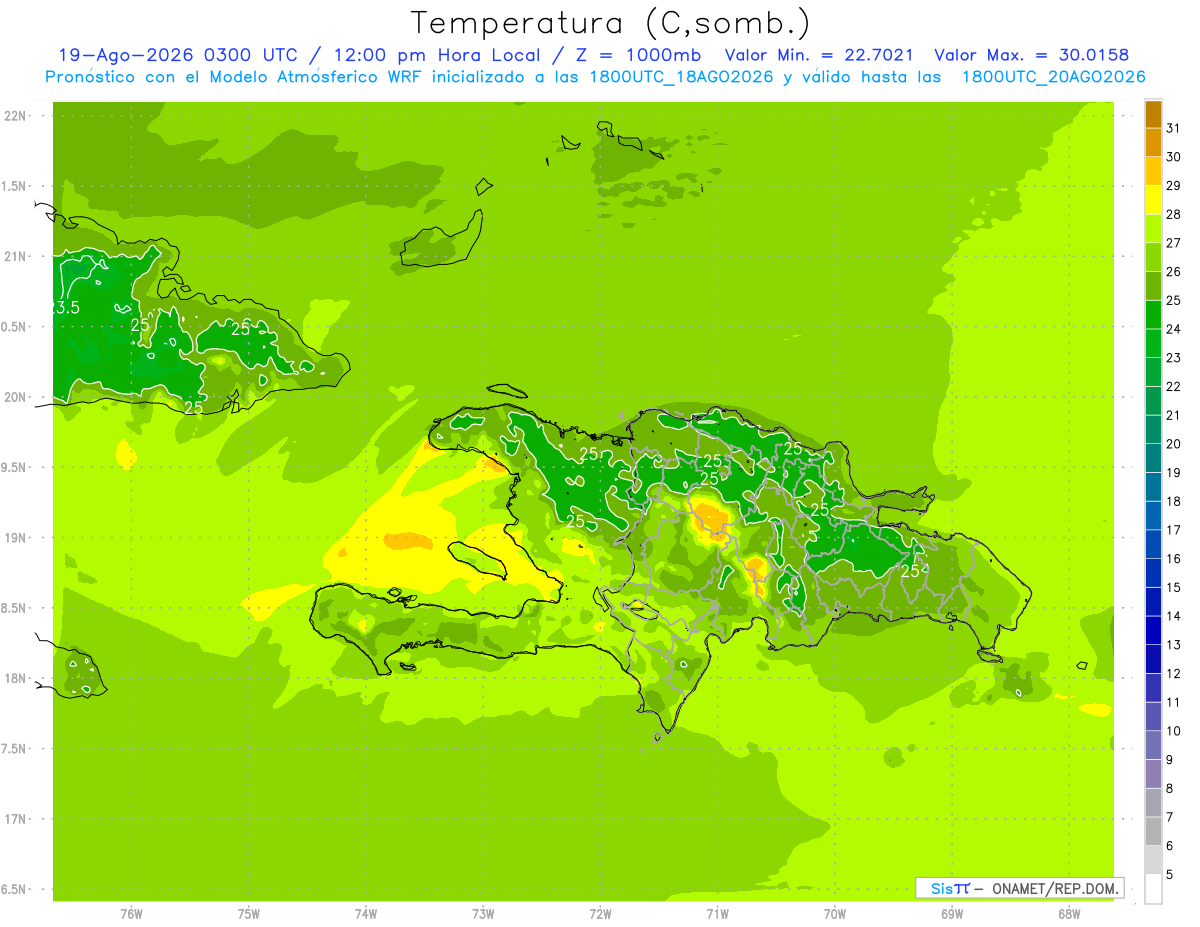The height and width of the screenshot is (927, 1200).
Task: Click the "19N" latitude axis label
Action: coord(15,537)
